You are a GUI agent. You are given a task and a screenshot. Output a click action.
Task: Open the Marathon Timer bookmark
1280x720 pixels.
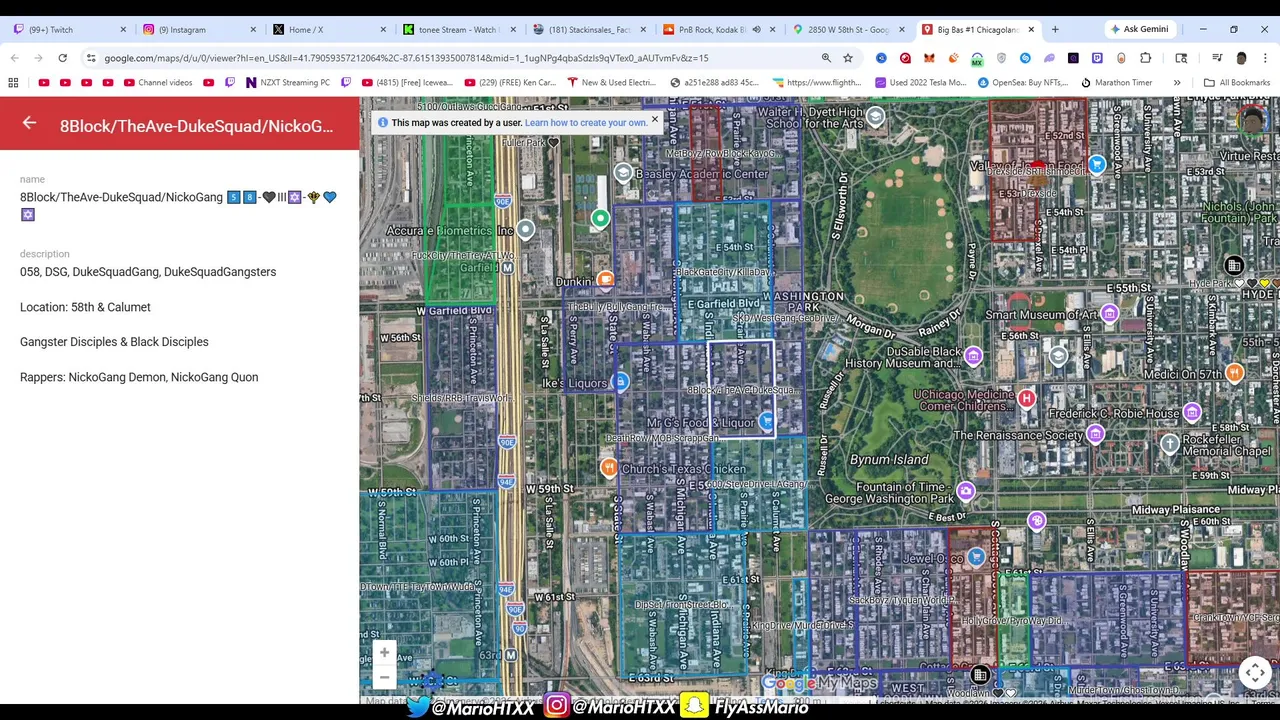[1117, 82]
